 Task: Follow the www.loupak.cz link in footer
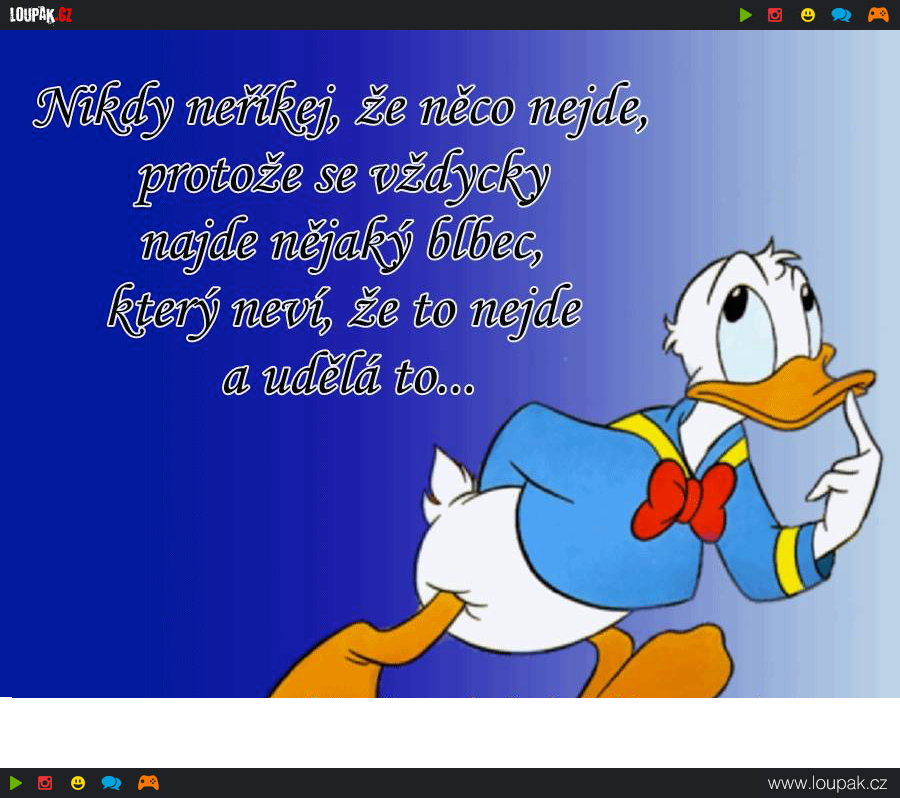pos(827,783)
